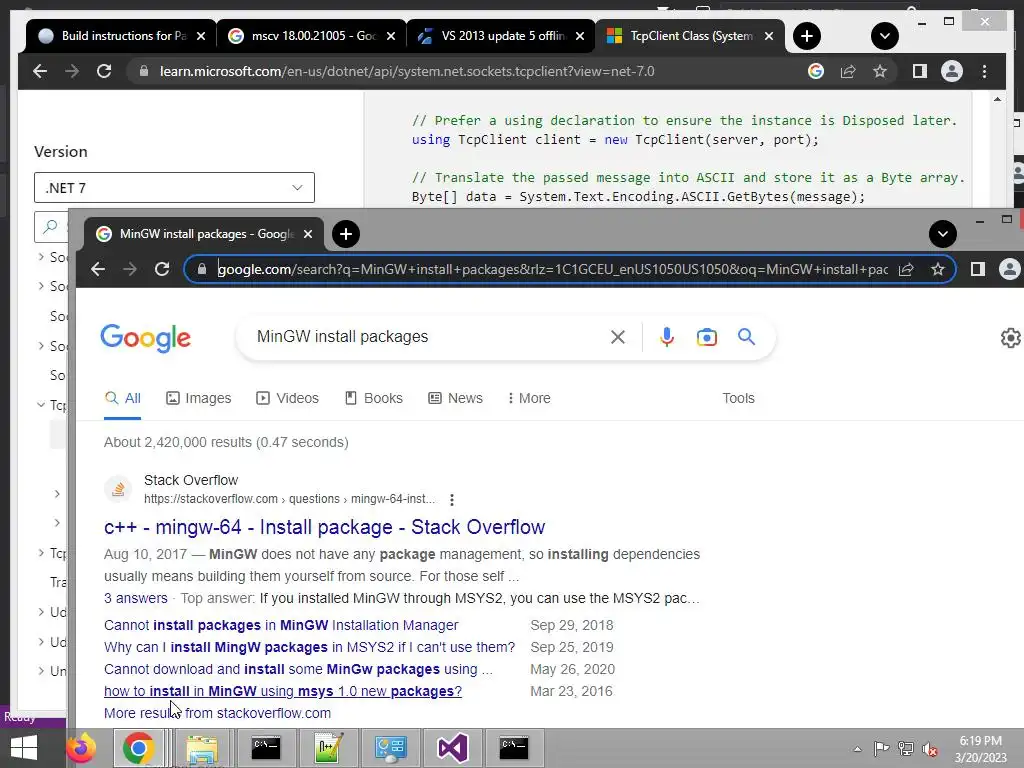Open Google quick settings gear
Image resolution: width=1024 pixels, height=768 pixels.
pyautogui.click(x=1010, y=338)
